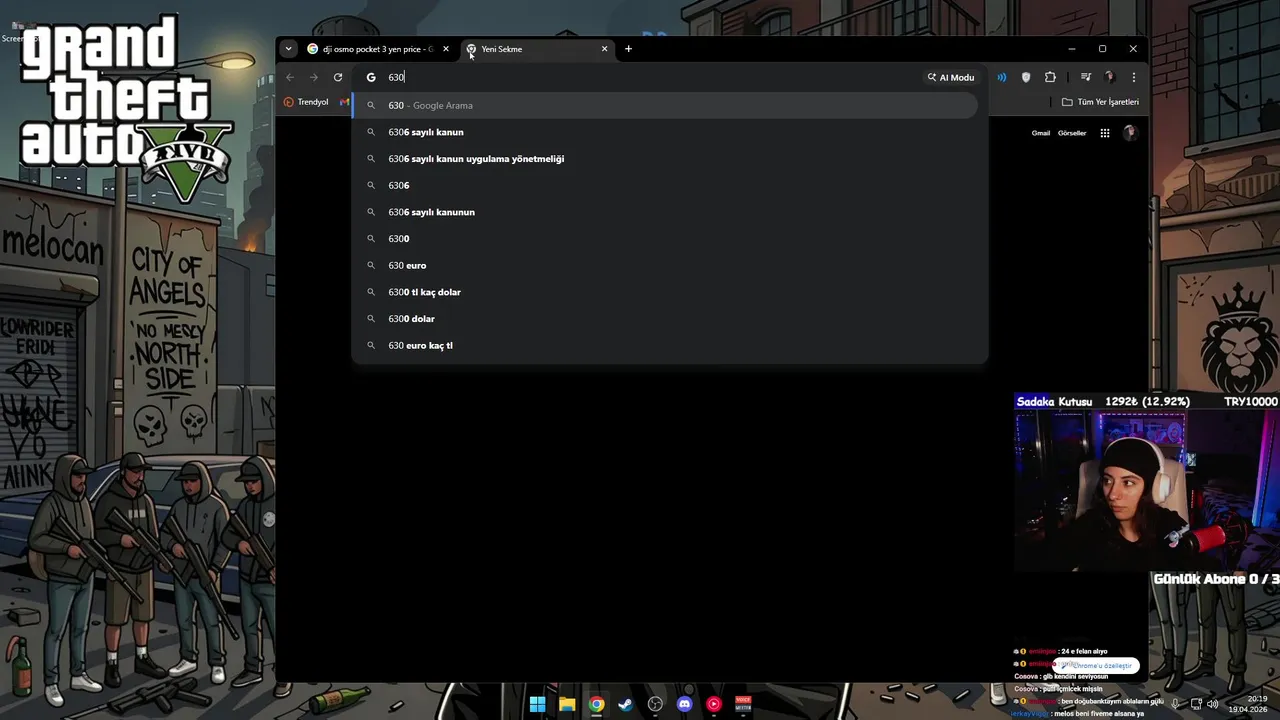This screenshot has width=1280, height=720.
Task: Open the Chrome profile avatar in toolbar
Action: [x=1109, y=77]
